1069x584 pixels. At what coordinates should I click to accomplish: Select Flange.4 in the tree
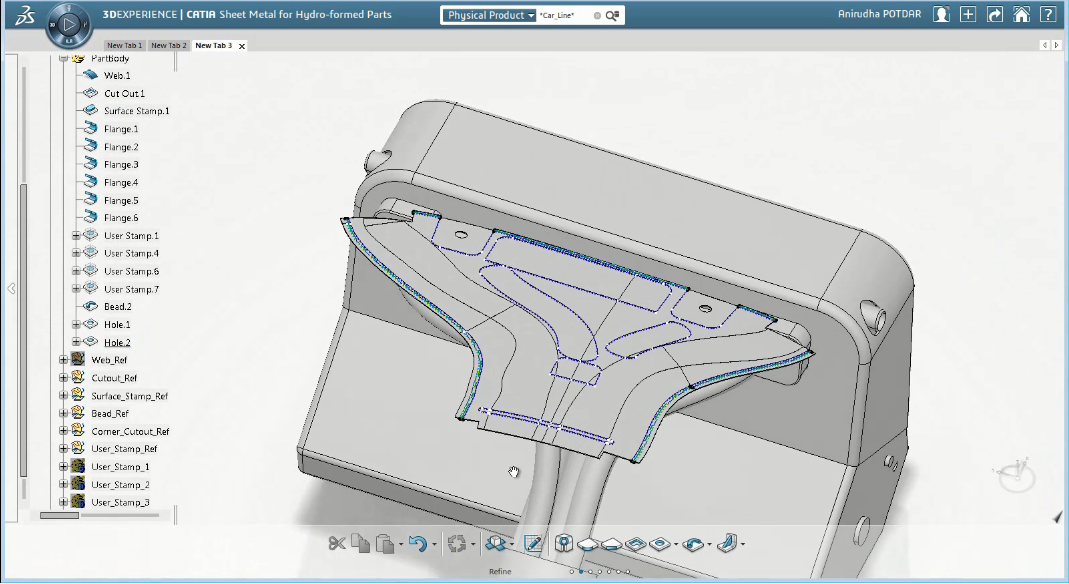(121, 183)
